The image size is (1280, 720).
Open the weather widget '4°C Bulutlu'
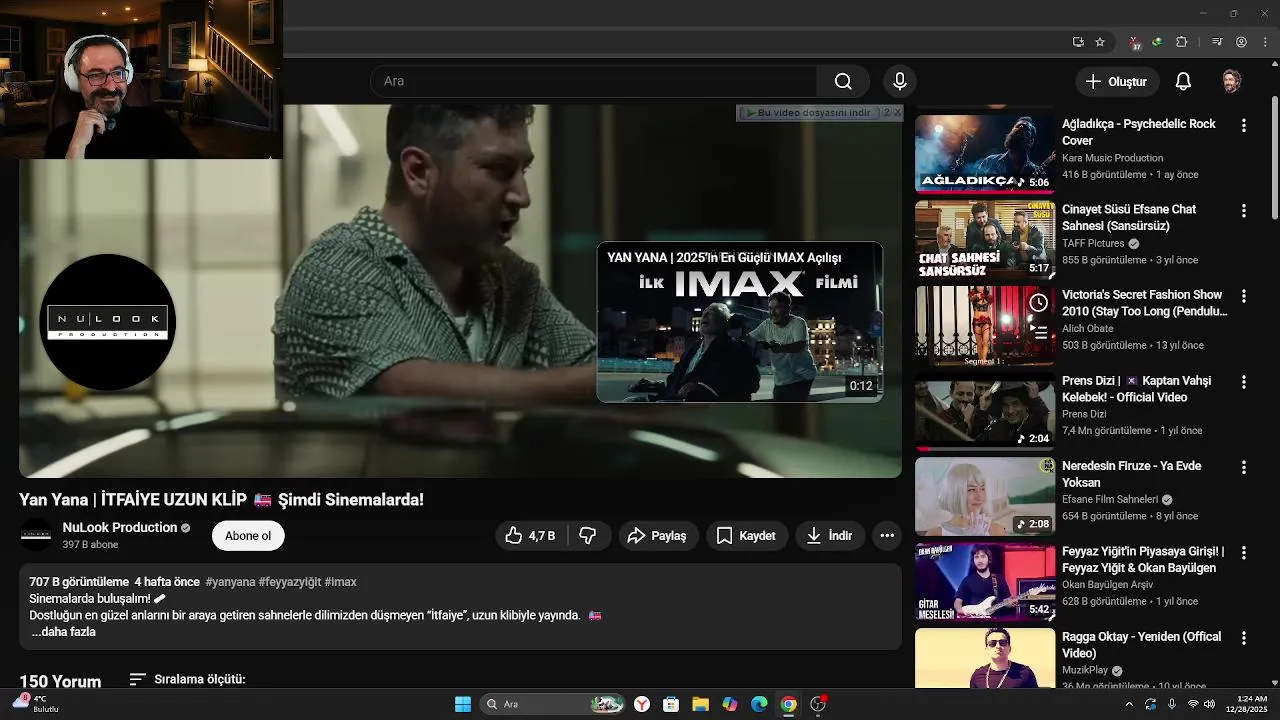point(35,704)
